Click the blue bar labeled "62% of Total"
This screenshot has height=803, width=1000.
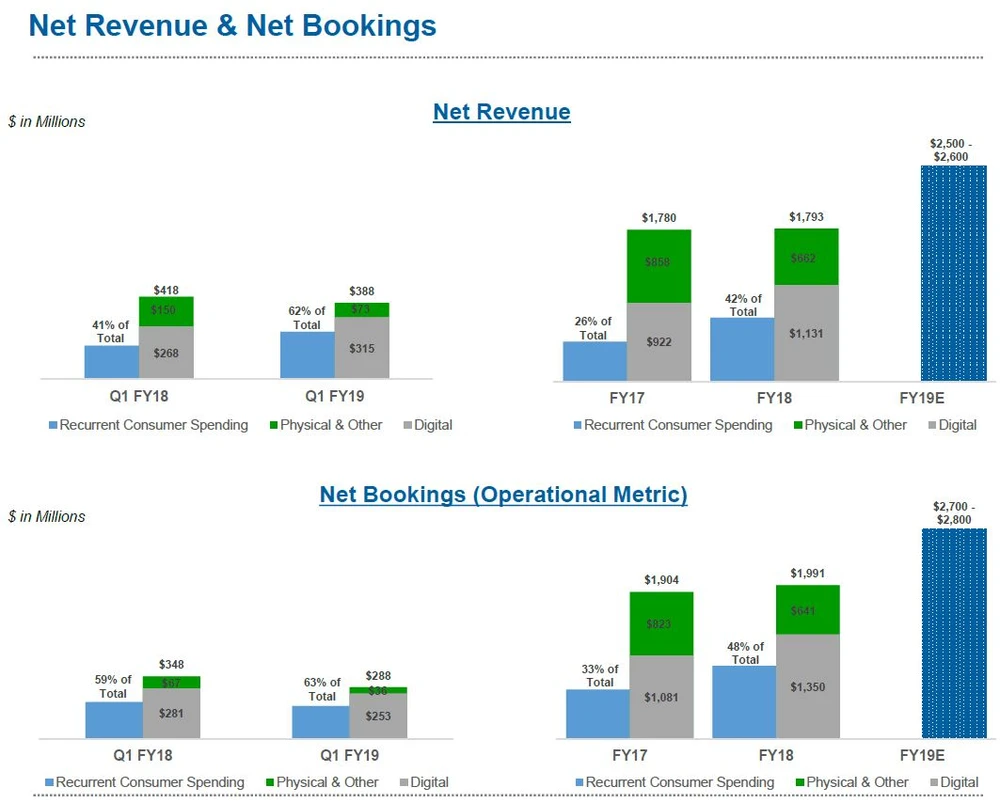(307, 355)
